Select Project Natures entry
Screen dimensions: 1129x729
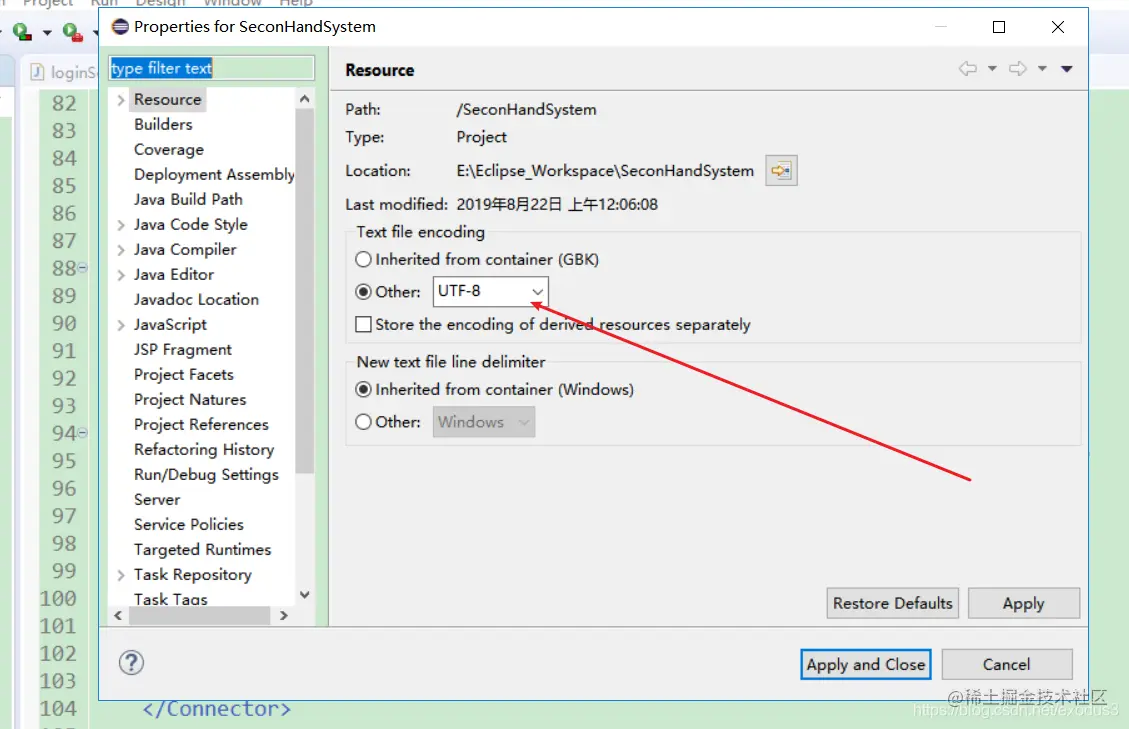(190, 400)
